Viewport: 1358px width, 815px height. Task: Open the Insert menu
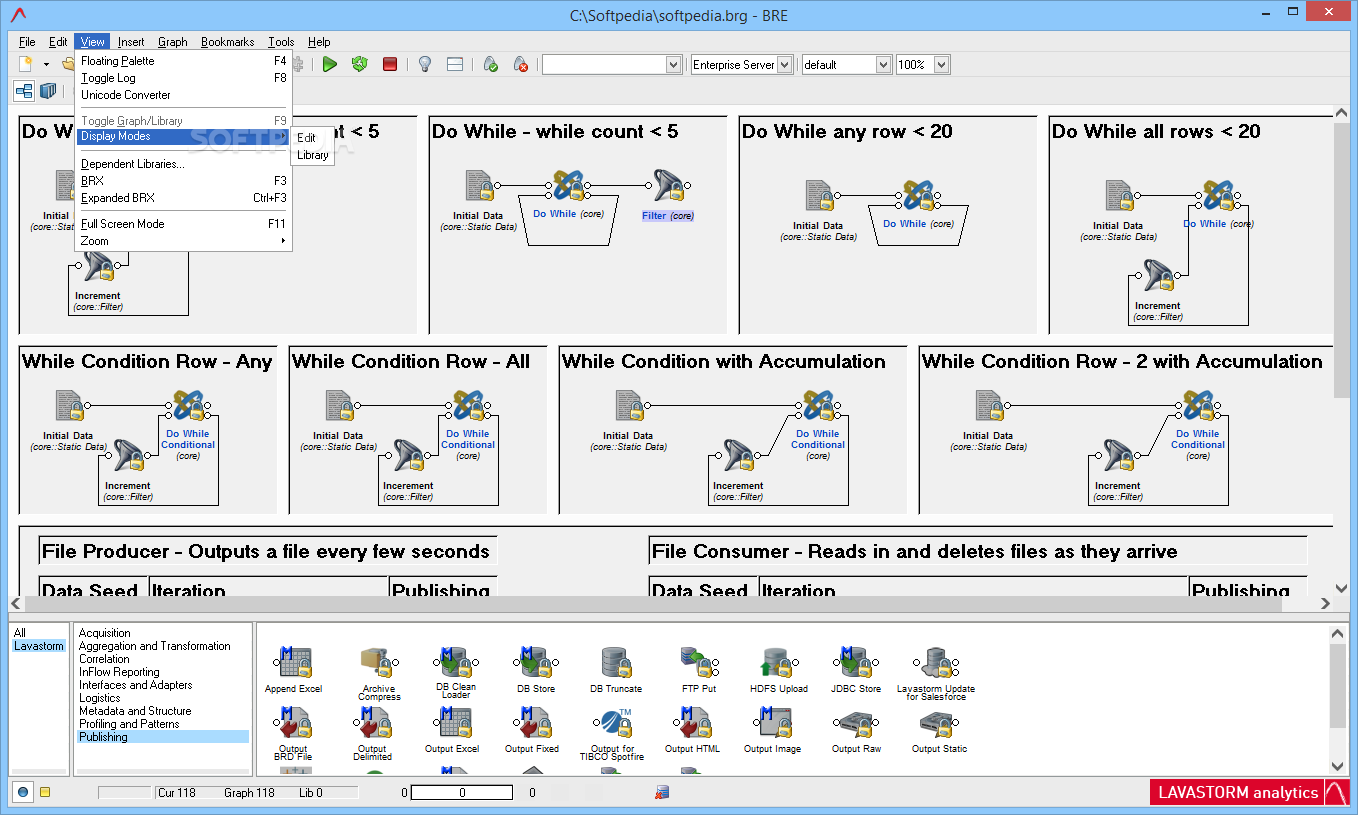[x=131, y=42]
